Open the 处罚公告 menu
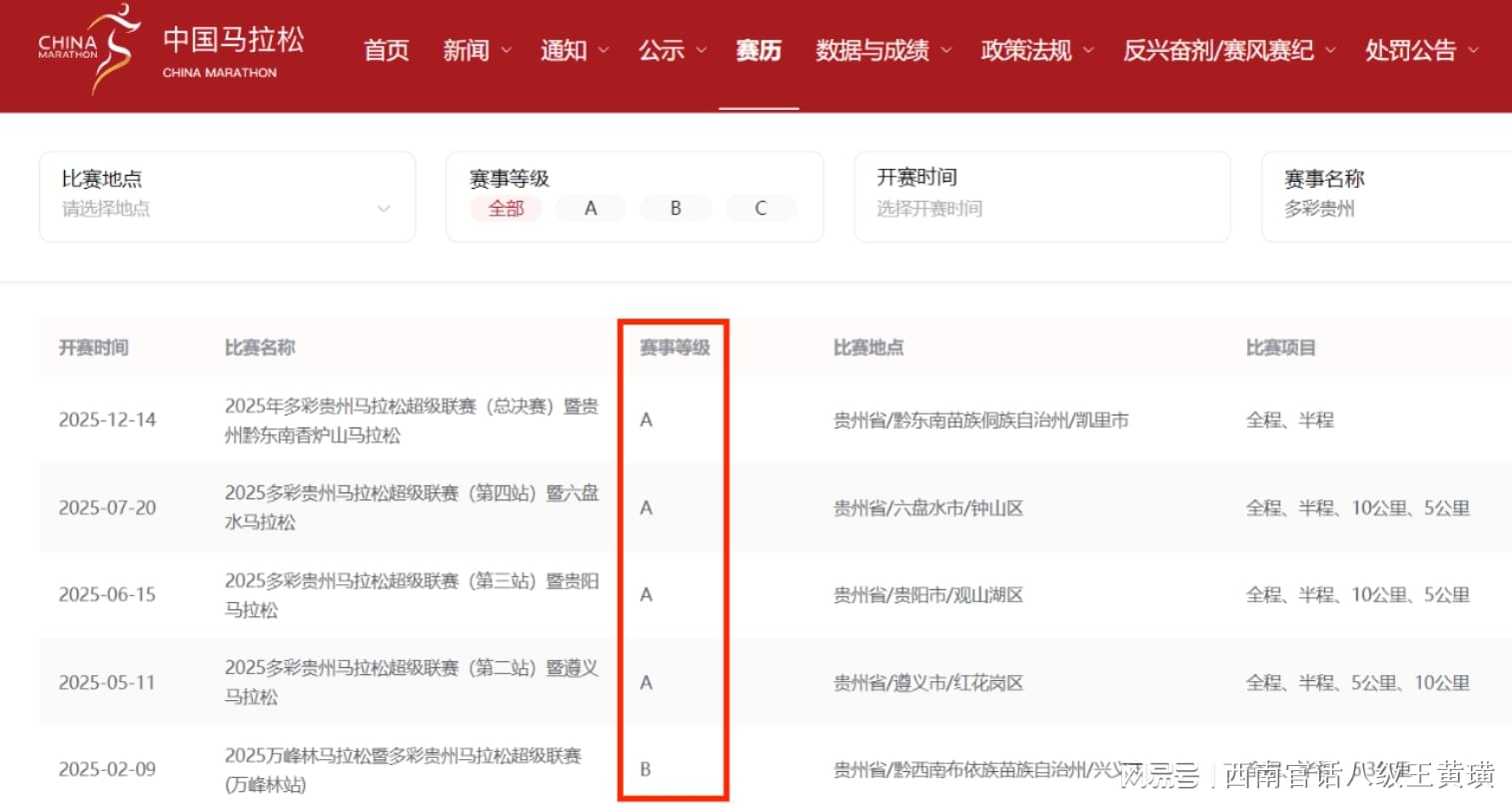This screenshot has height=804, width=1512. [x=1420, y=50]
